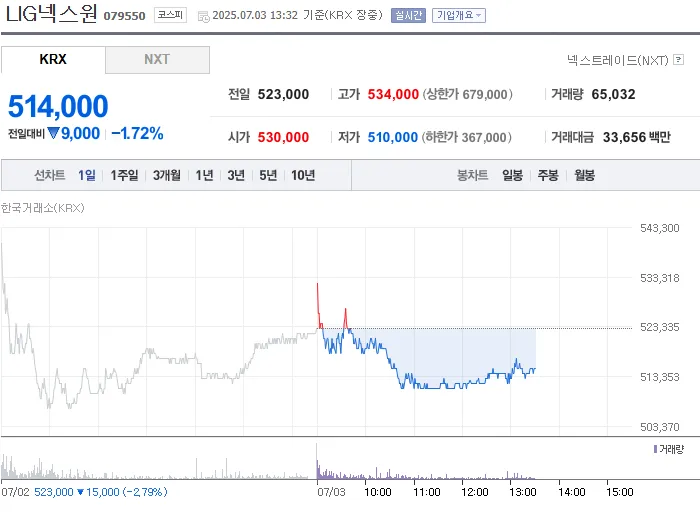Screen dimensions: 700x515
Task: Click the 543,300 price axis label
Action: click(659, 228)
